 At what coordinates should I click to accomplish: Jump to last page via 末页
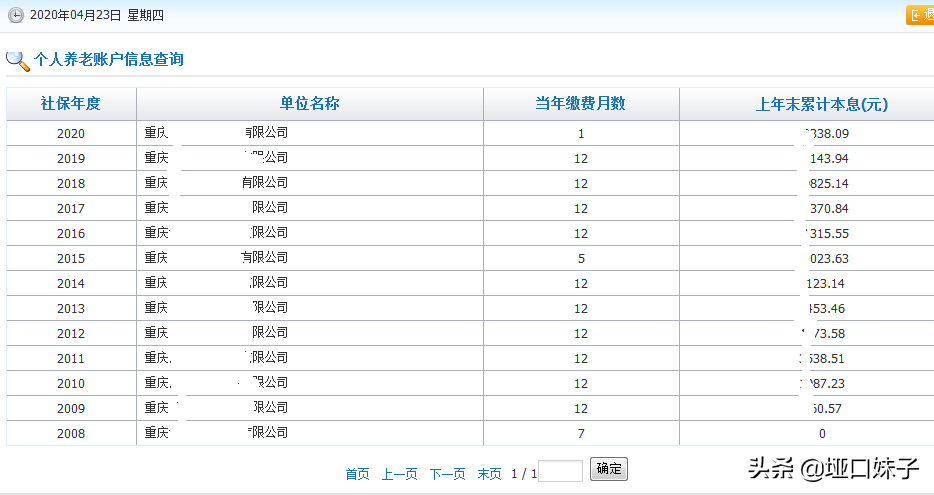(x=489, y=474)
